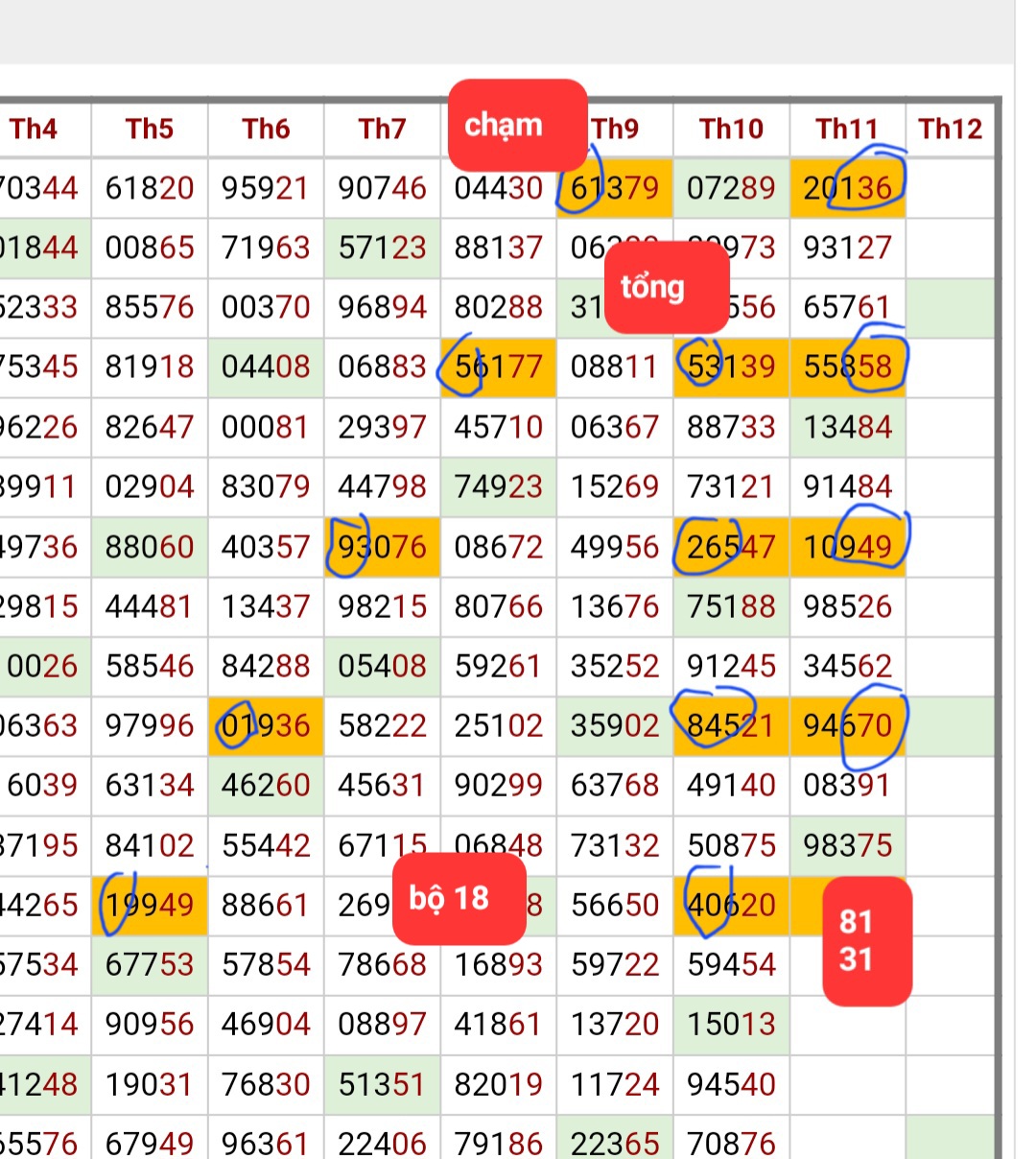This screenshot has width=1036, height=1159.
Task: Select the Th9 column header
Action: [x=615, y=129]
